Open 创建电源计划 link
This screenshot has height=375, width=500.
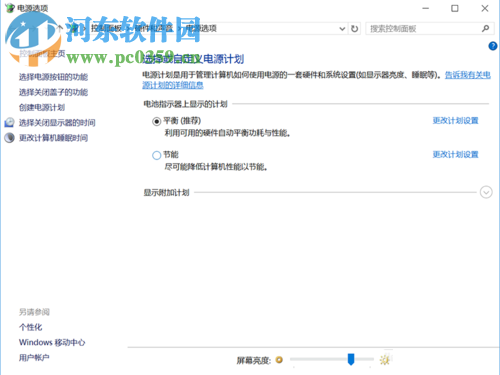(x=42, y=107)
